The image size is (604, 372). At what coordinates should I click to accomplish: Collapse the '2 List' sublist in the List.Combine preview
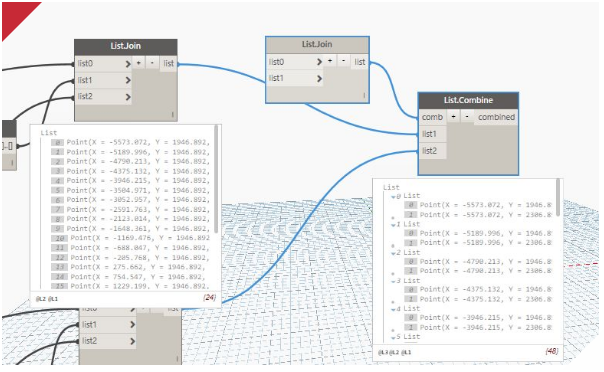394,253
